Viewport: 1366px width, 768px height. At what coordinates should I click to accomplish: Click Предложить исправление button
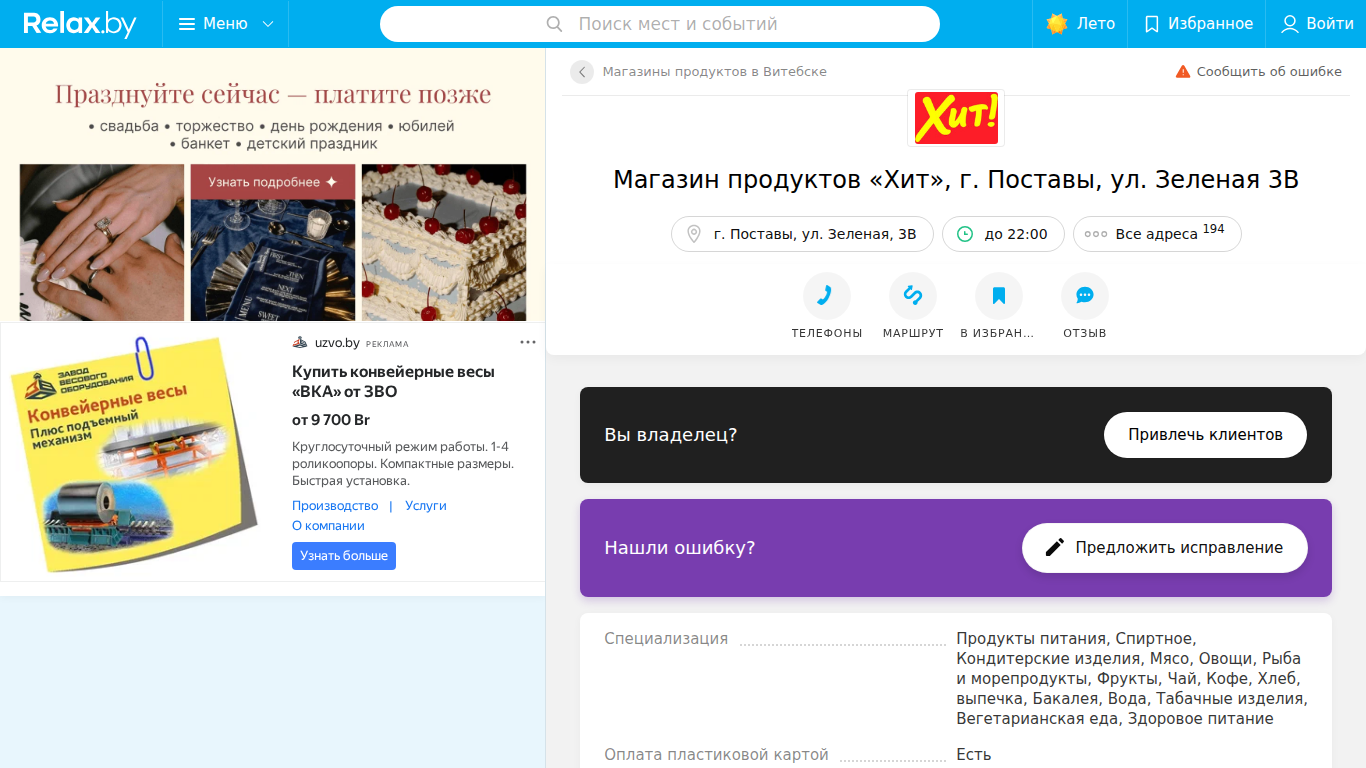pyautogui.click(x=1165, y=548)
